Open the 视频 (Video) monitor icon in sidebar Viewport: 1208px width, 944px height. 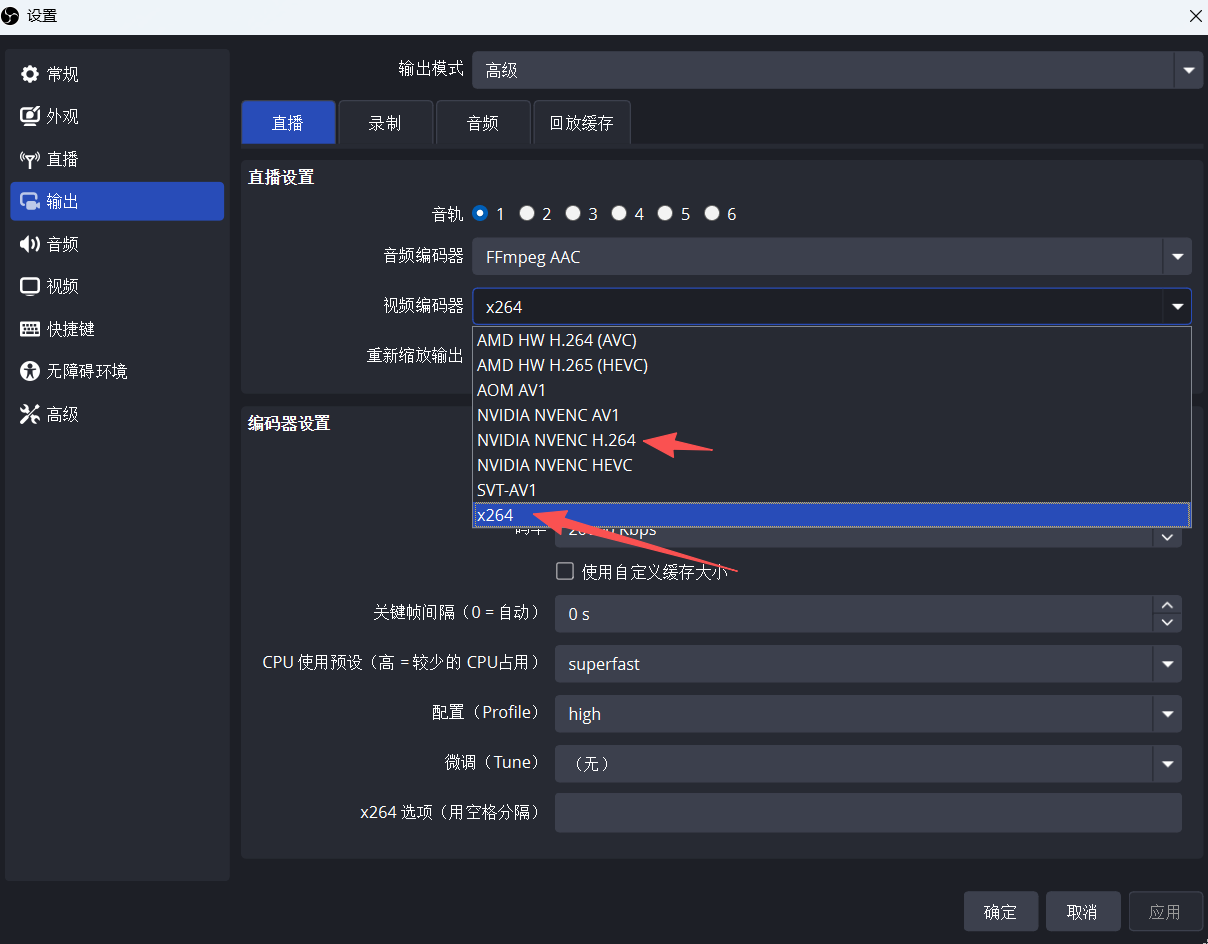[29, 287]
